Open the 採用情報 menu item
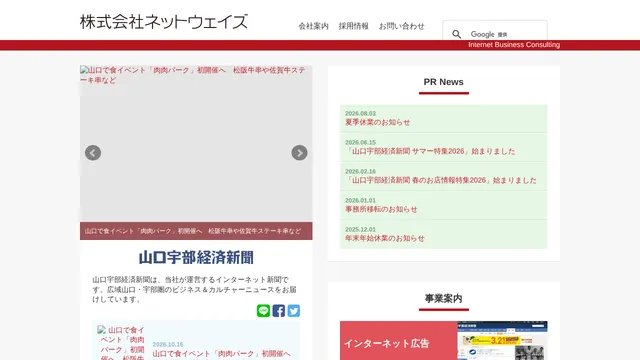 point(353,26)
